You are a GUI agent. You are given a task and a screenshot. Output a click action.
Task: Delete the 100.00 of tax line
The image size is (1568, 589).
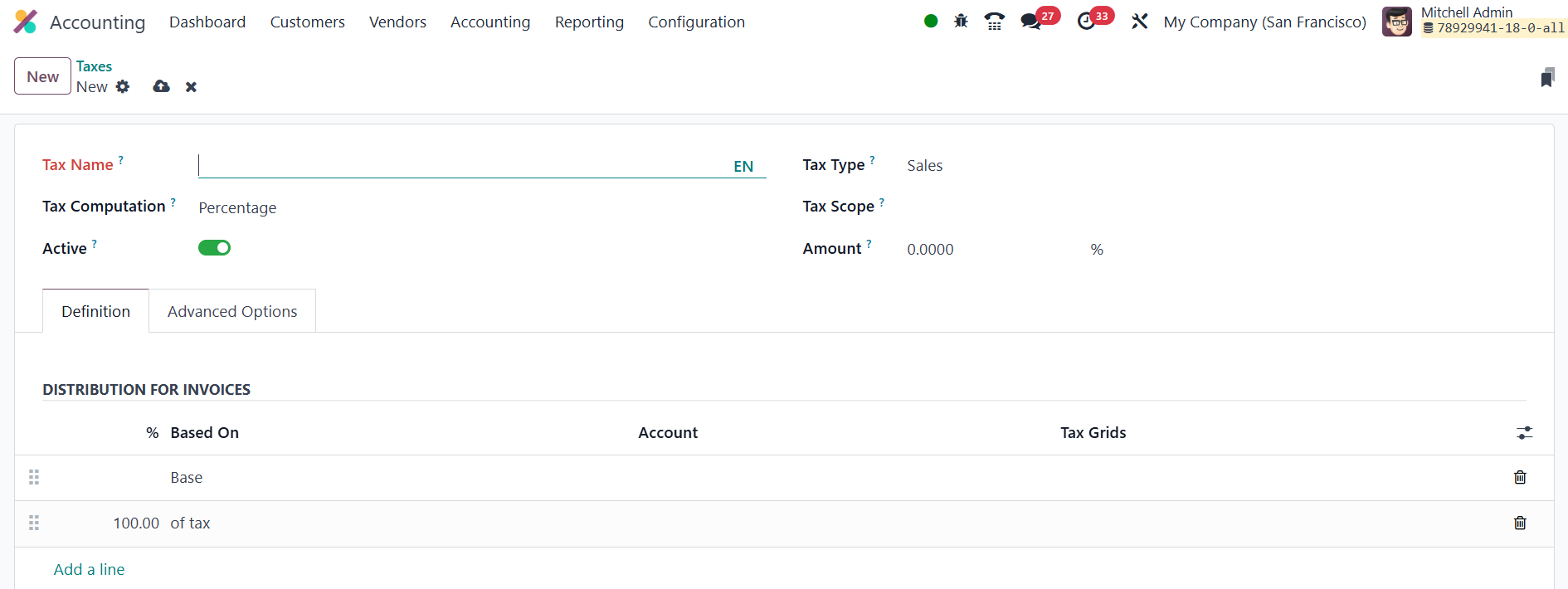[1519, 523]
